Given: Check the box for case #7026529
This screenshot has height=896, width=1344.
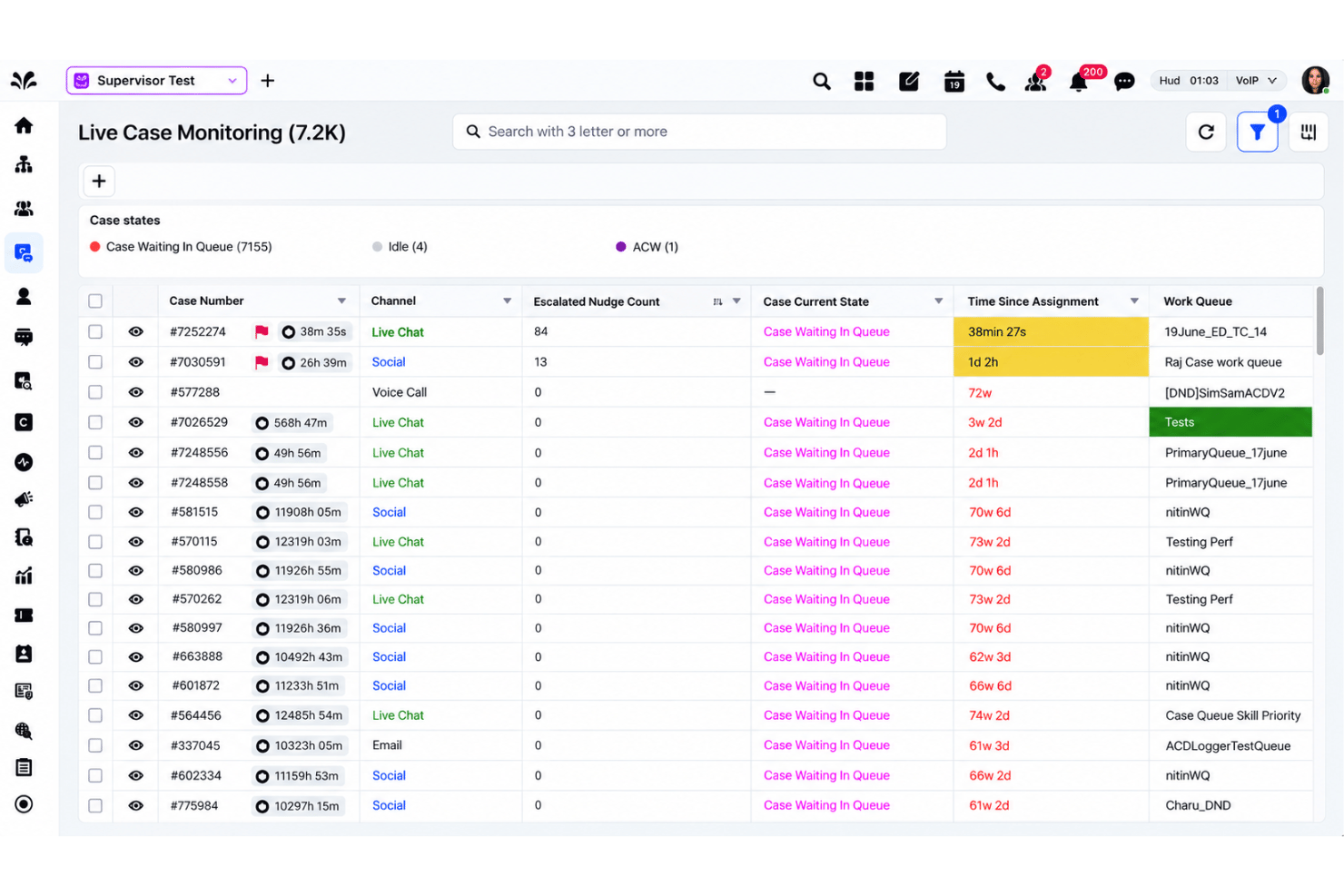Looking at the screenshot, I should tap(95, 422).
